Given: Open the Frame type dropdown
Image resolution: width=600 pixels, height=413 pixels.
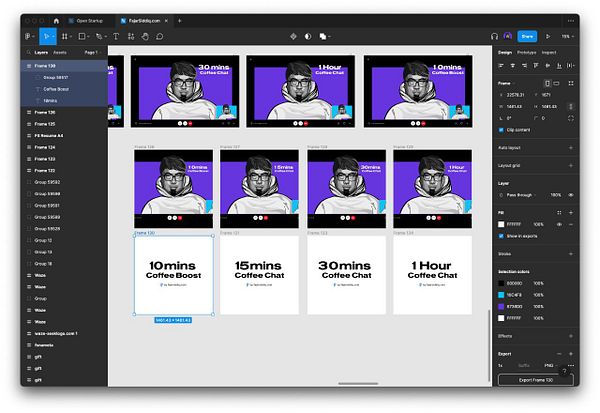Looking at the screenshot, I should 507,83.
